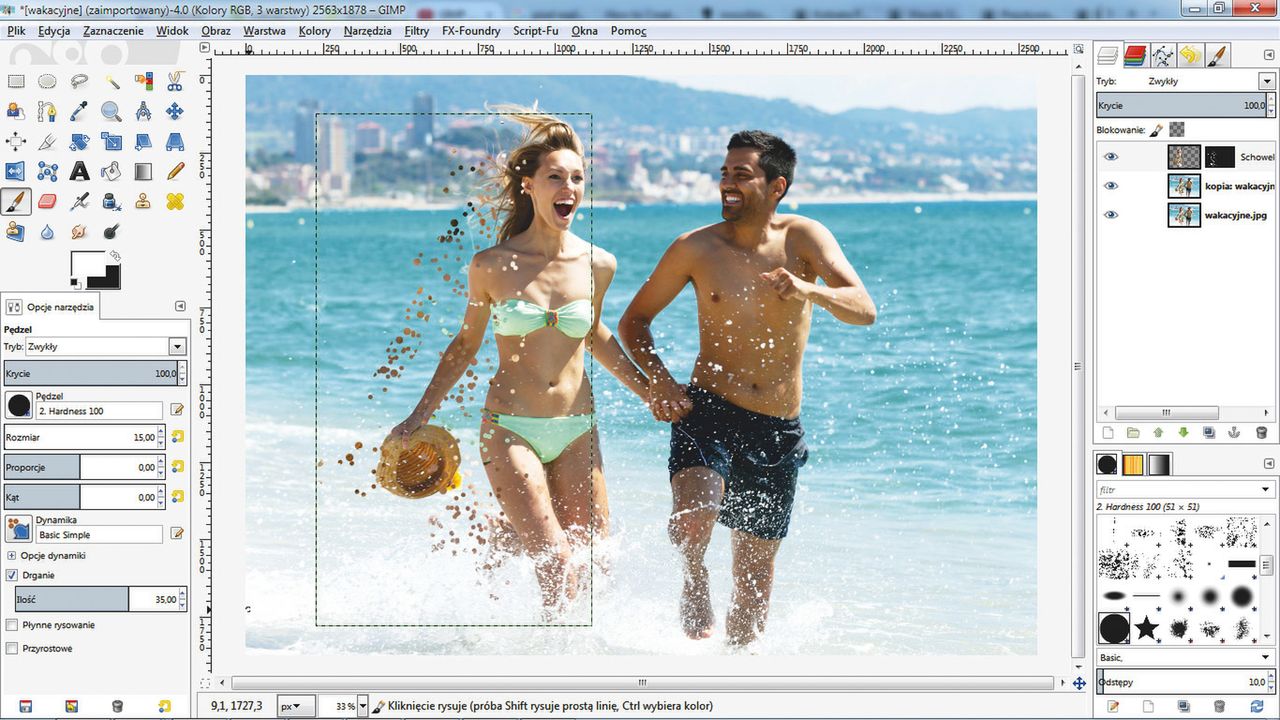Create a new layer
The image size is (1280, 720).
pyautogui.click(x=1107, y=432)
